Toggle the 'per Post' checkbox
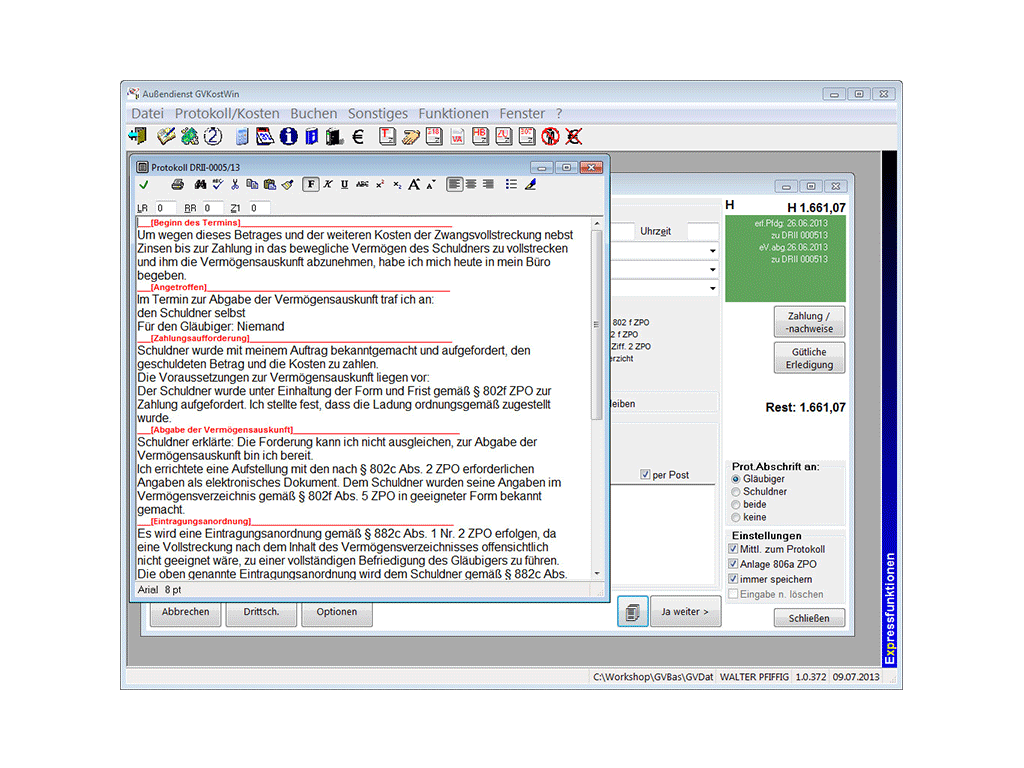 pyautogui.click(x=646, y=475)
